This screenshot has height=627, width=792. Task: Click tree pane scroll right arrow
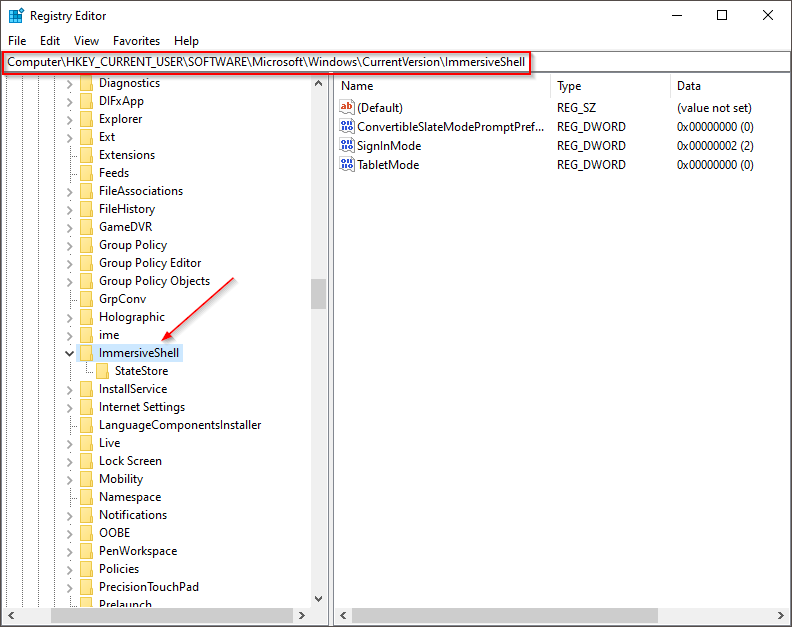click(x=302, y=615)
